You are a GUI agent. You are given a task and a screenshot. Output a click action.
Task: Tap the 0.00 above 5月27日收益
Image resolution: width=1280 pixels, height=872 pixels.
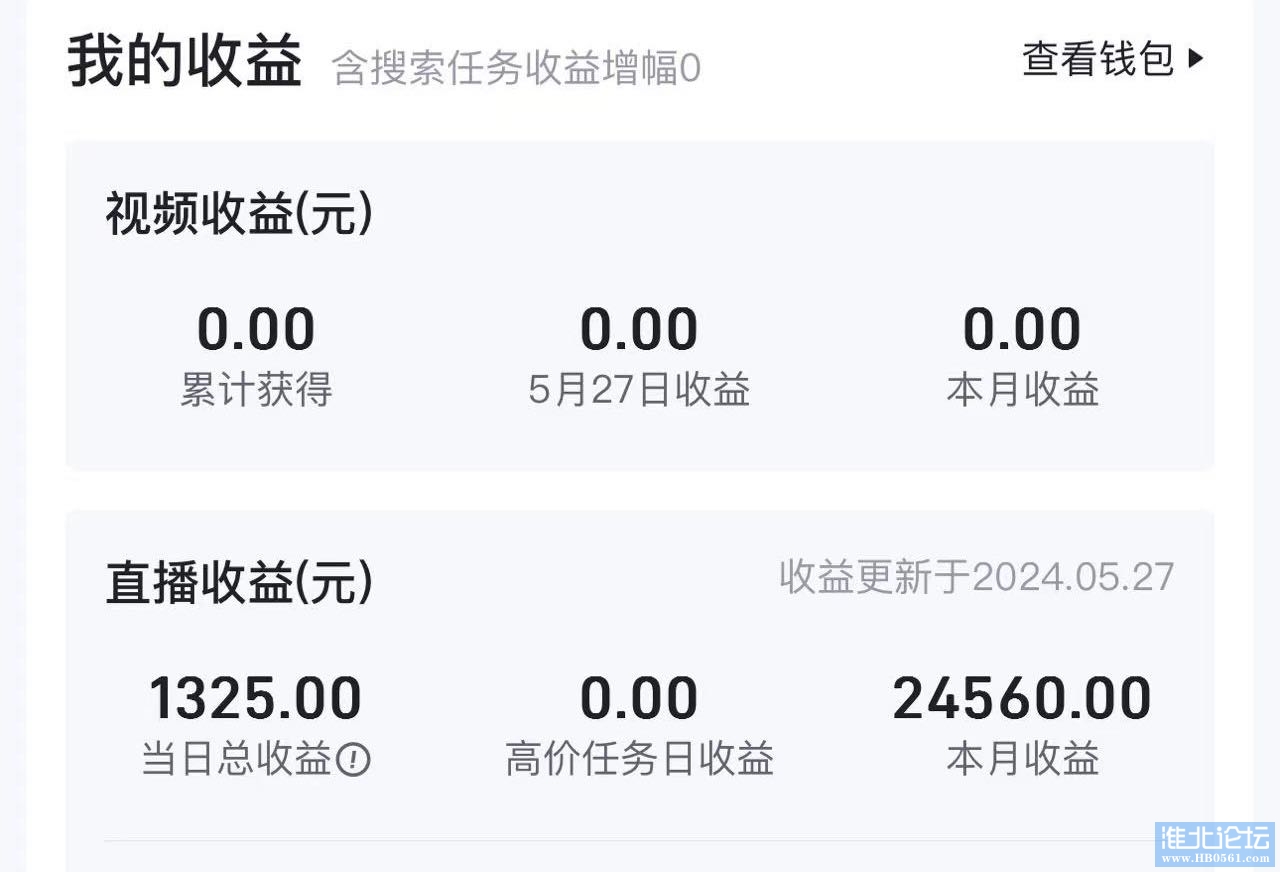[x=639, y=330]
